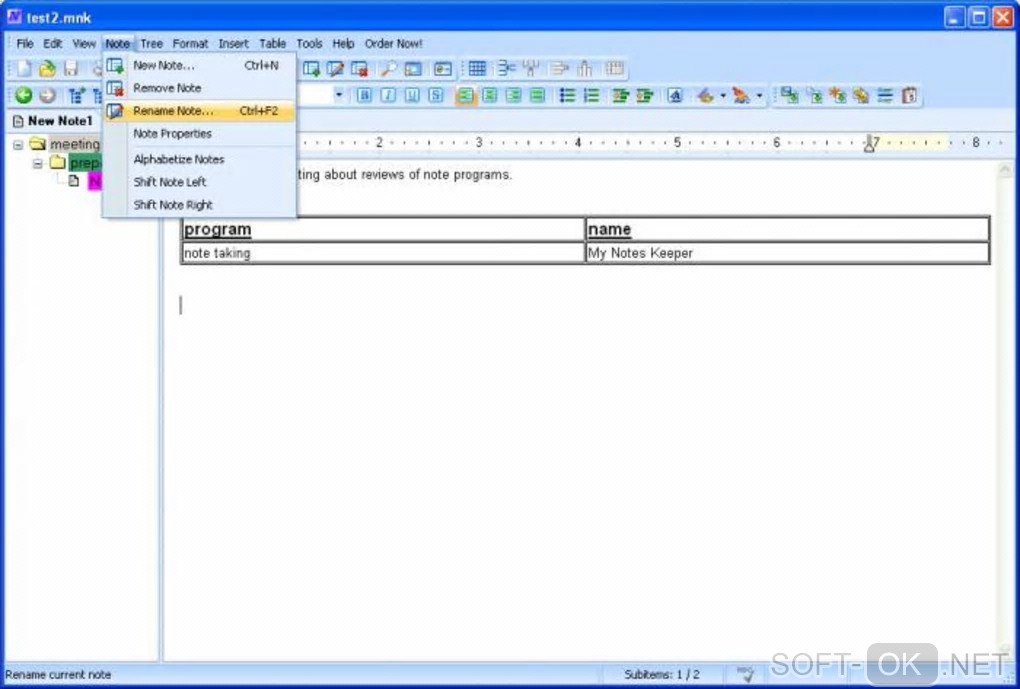Click the status bar tray icon near Subitems
The height and width of the screenshot is (689, 1020).
pyautogui.click(x=745, y=674)
